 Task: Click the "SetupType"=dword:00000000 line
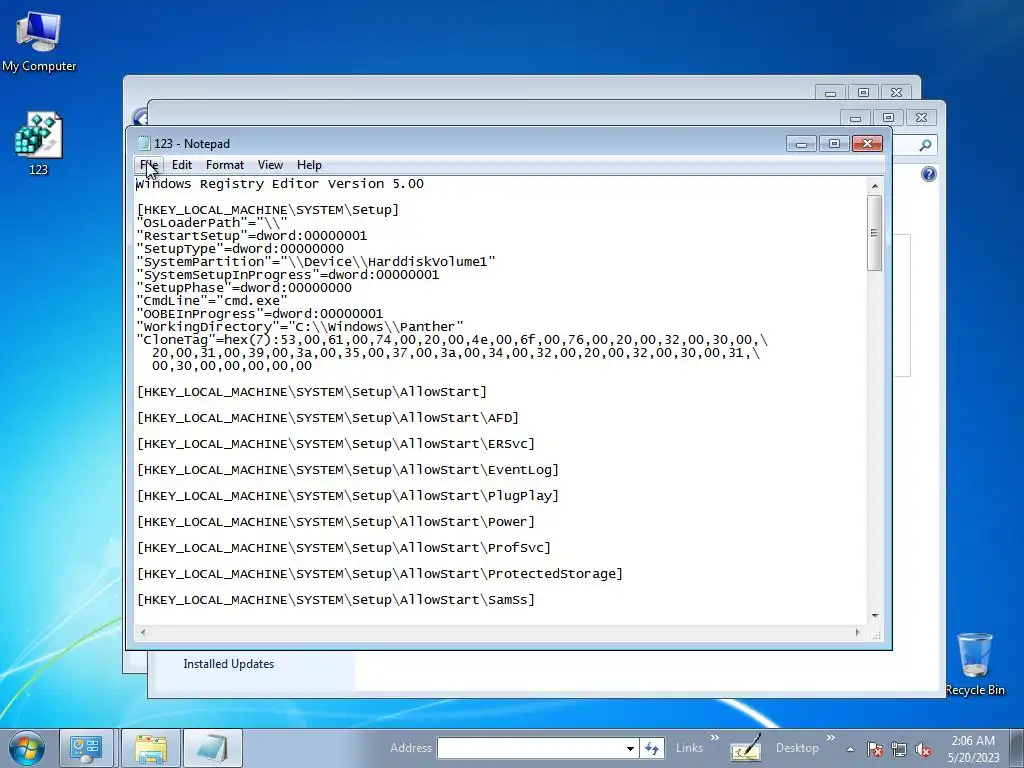click(240, 249)
